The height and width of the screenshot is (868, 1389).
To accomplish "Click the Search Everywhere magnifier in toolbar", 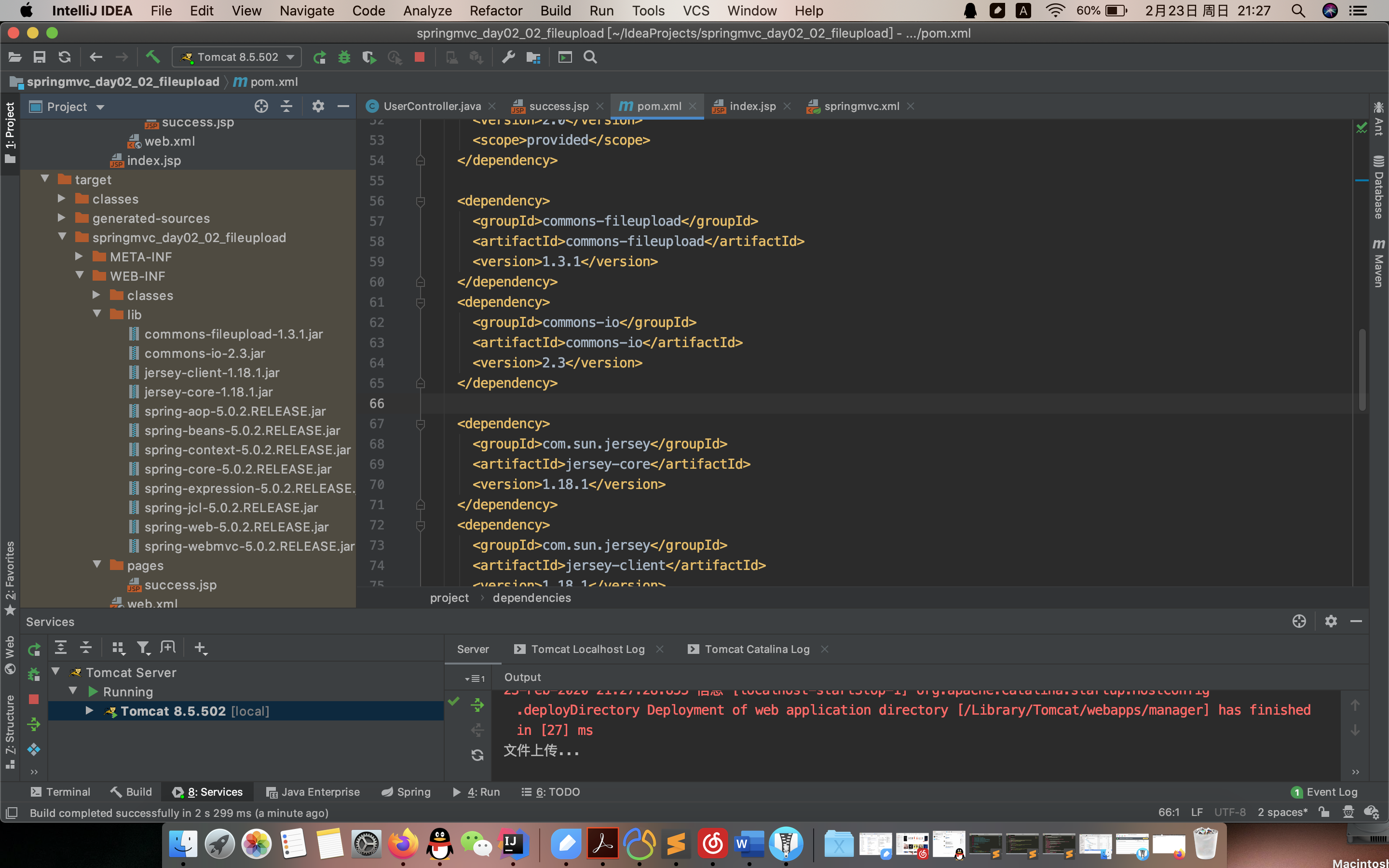I will pos(590,57).
